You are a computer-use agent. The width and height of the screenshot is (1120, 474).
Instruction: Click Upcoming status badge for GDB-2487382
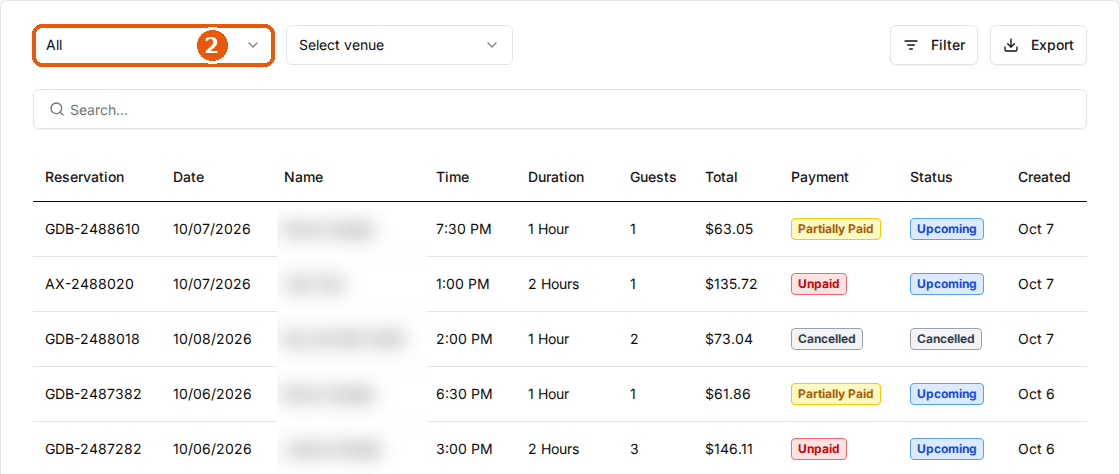pyautogui.click(x=946, y=394)
